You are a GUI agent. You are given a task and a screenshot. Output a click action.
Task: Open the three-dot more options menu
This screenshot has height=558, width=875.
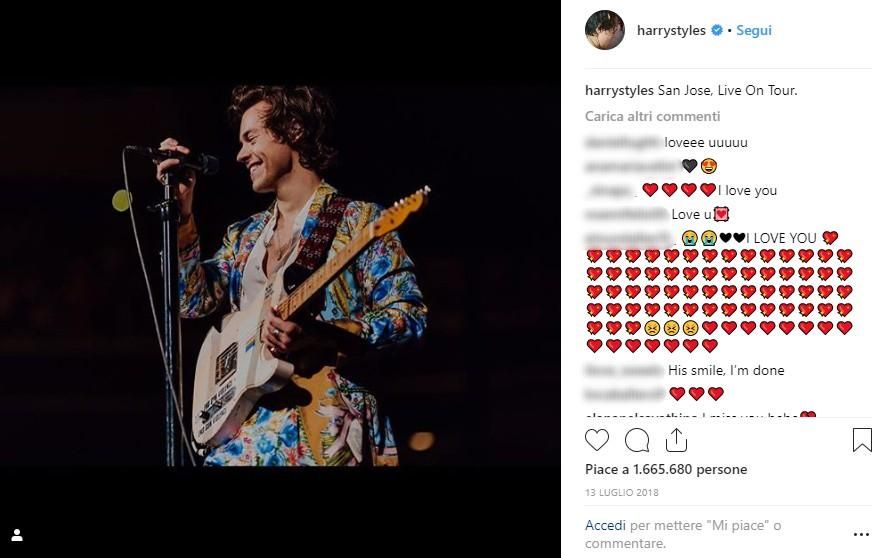(x=861, y=535)
